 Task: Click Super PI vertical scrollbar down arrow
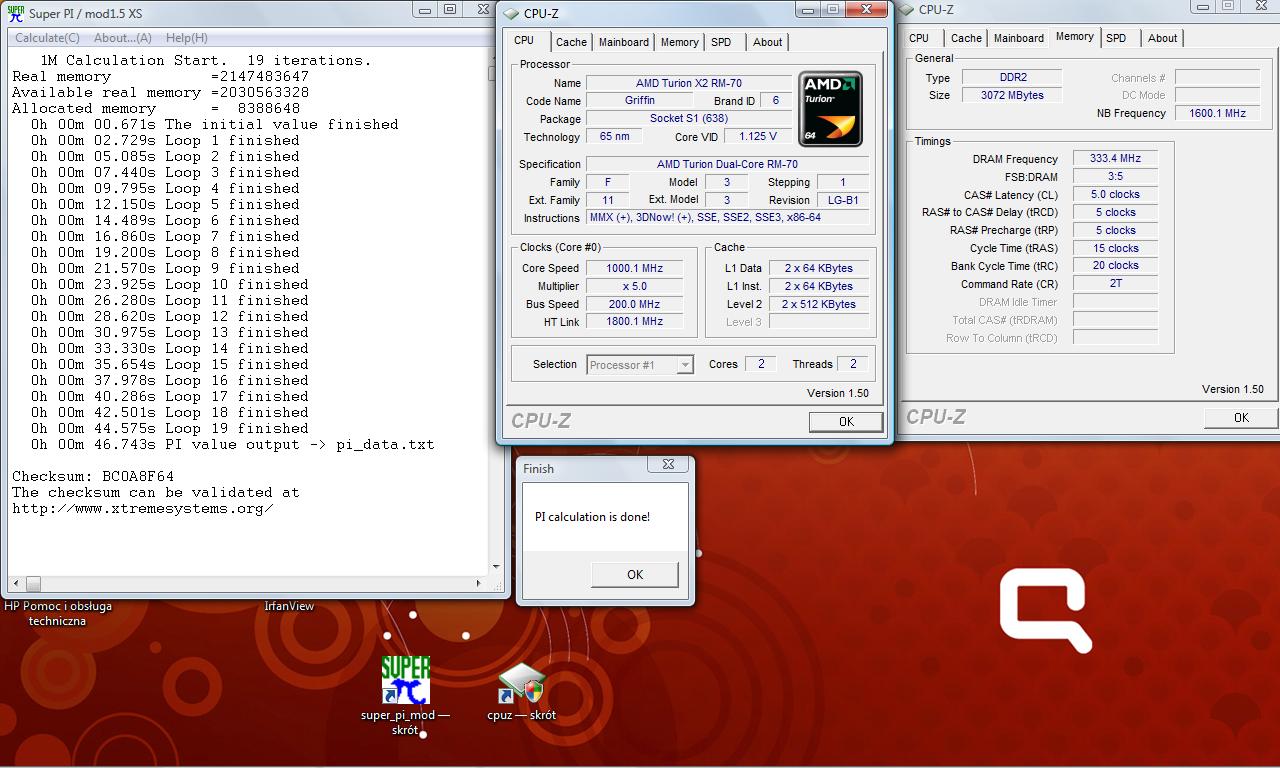click(x=495, y=568)
